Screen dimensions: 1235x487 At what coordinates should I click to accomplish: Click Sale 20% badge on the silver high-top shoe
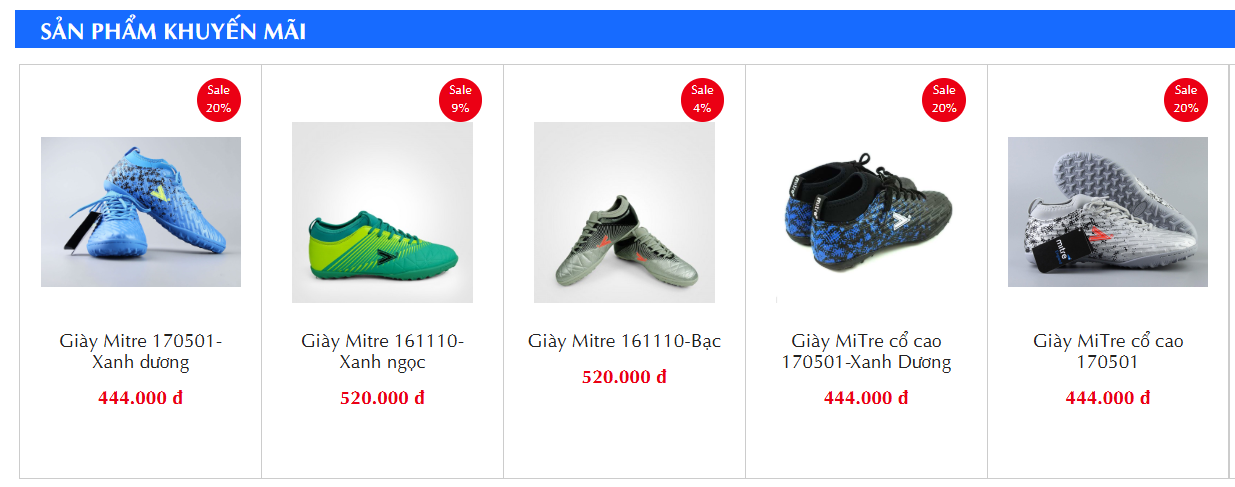click(x=1187, y=99)
